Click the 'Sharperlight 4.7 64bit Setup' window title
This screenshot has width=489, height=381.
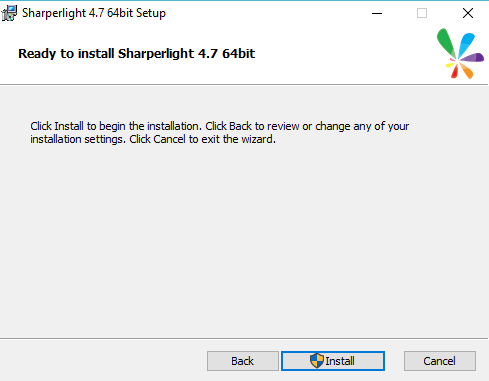(94, 13)
